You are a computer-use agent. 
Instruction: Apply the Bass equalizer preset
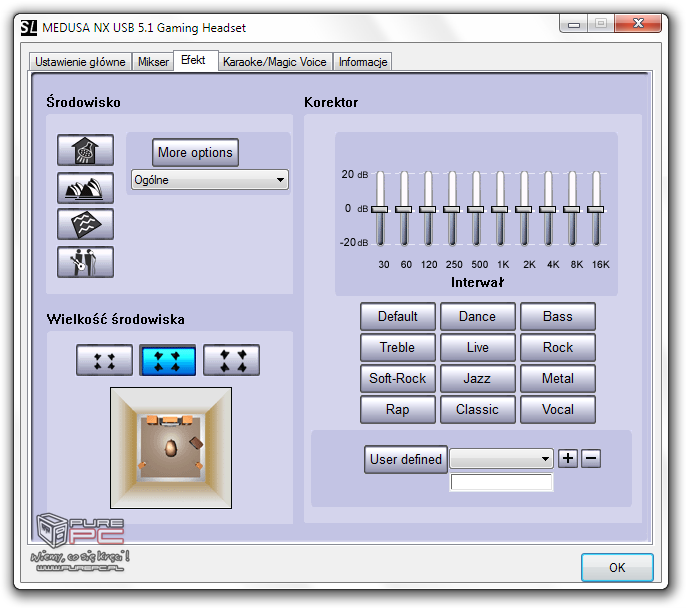[x=557, y=316]
